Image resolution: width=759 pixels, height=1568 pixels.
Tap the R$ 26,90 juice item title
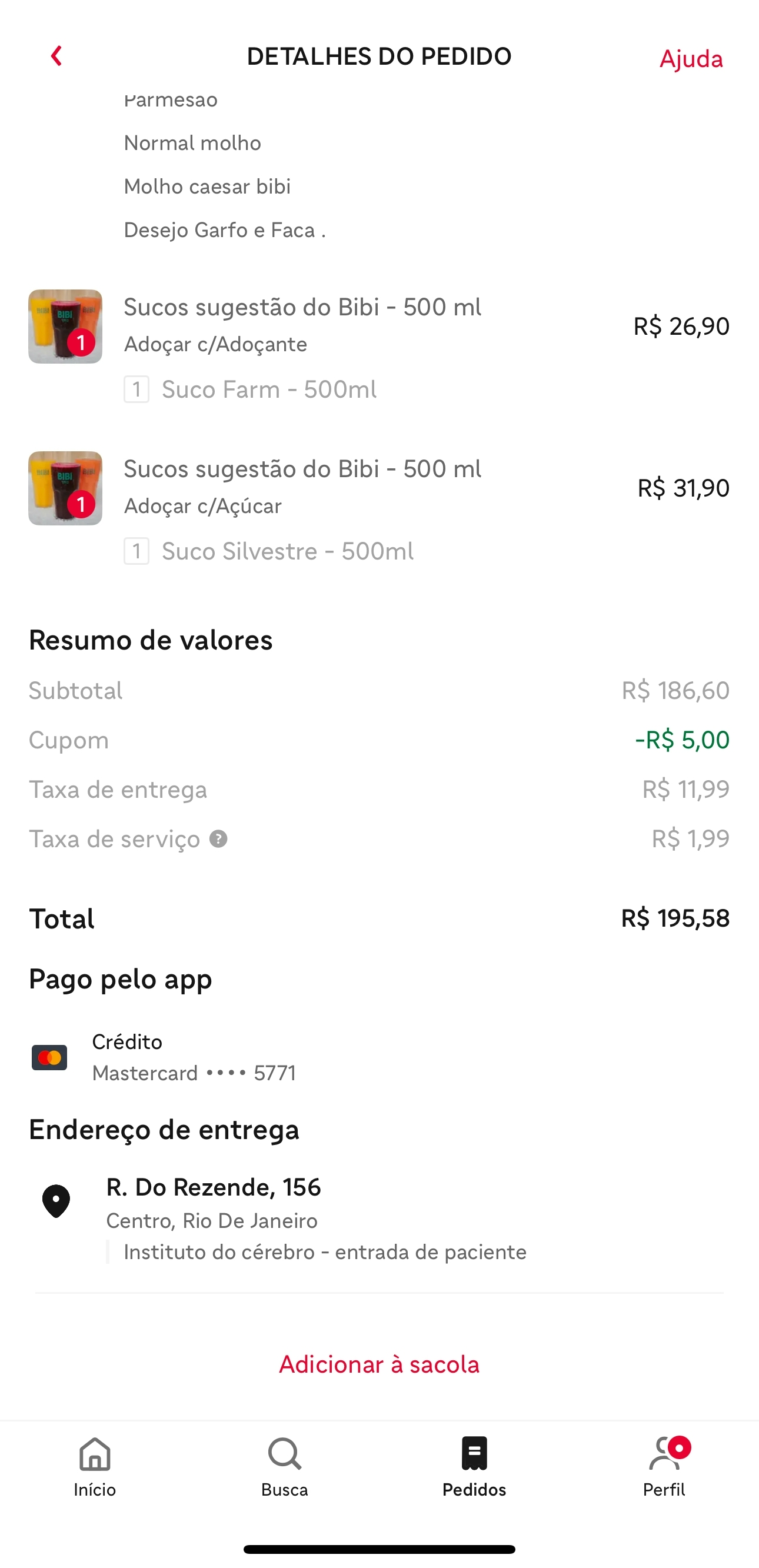pyautogui.click(x=302, y=307)
